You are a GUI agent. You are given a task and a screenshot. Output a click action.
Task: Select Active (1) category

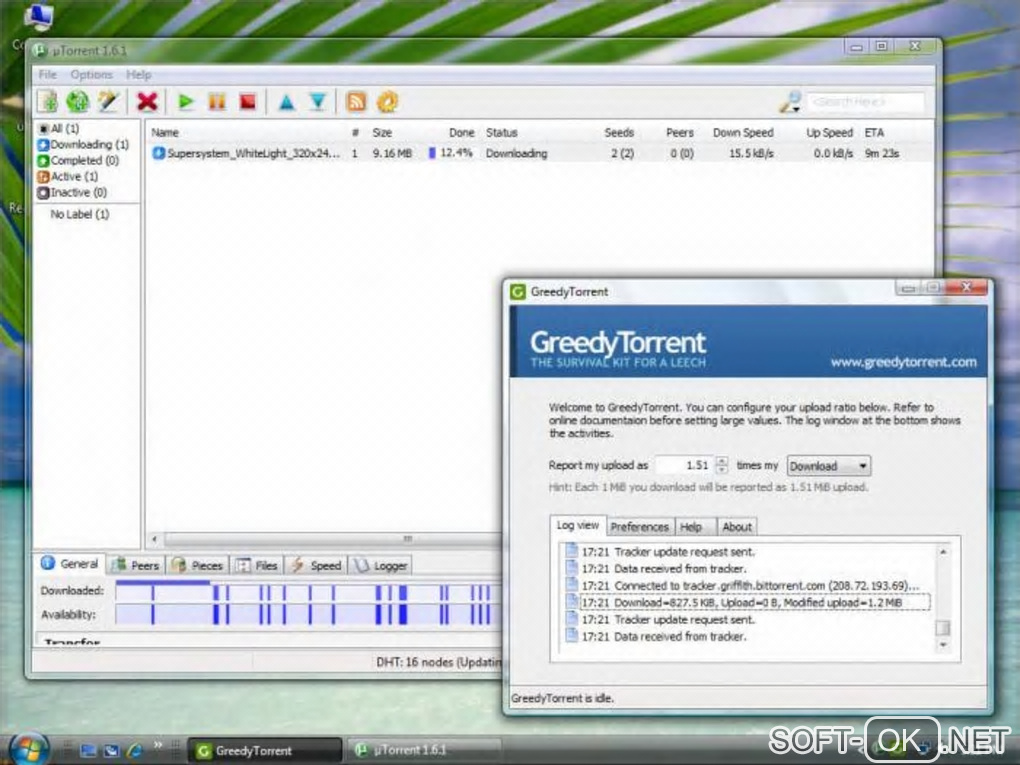point(68,176)
